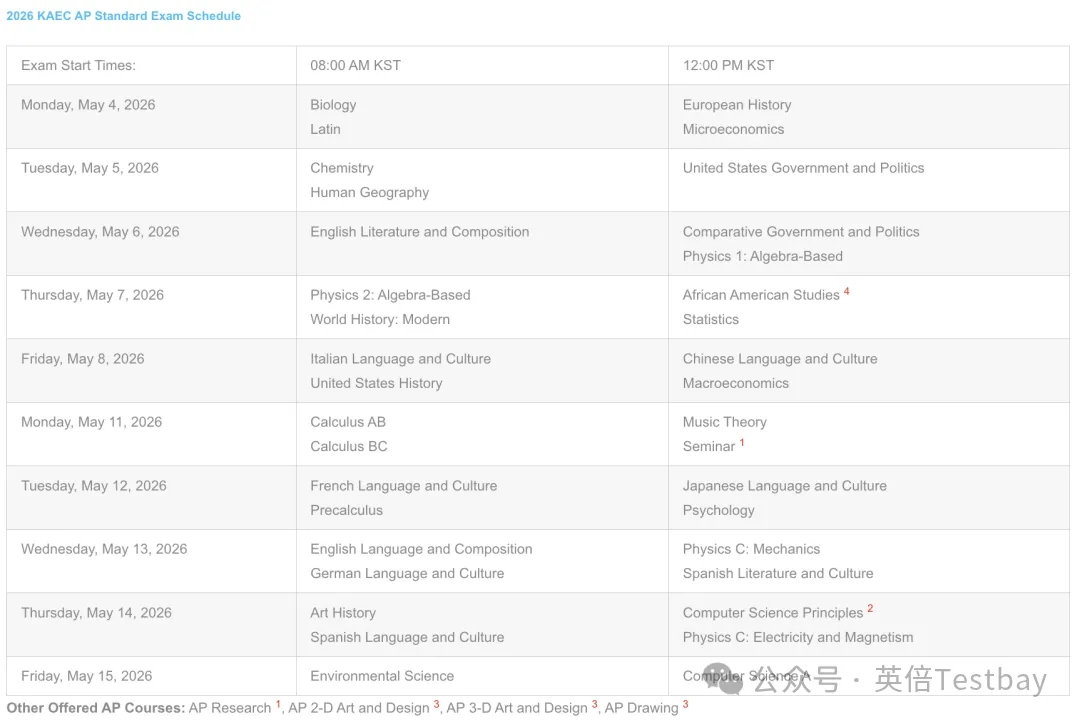Click the Chinese Language and Culture entry
The width and height of the screenshot is (1080, 722).
click(780, 359)
